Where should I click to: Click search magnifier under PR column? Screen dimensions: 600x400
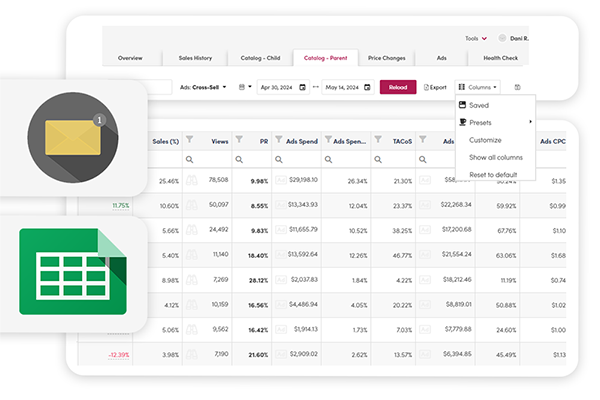pyautogui.click(x=239, y=160)
